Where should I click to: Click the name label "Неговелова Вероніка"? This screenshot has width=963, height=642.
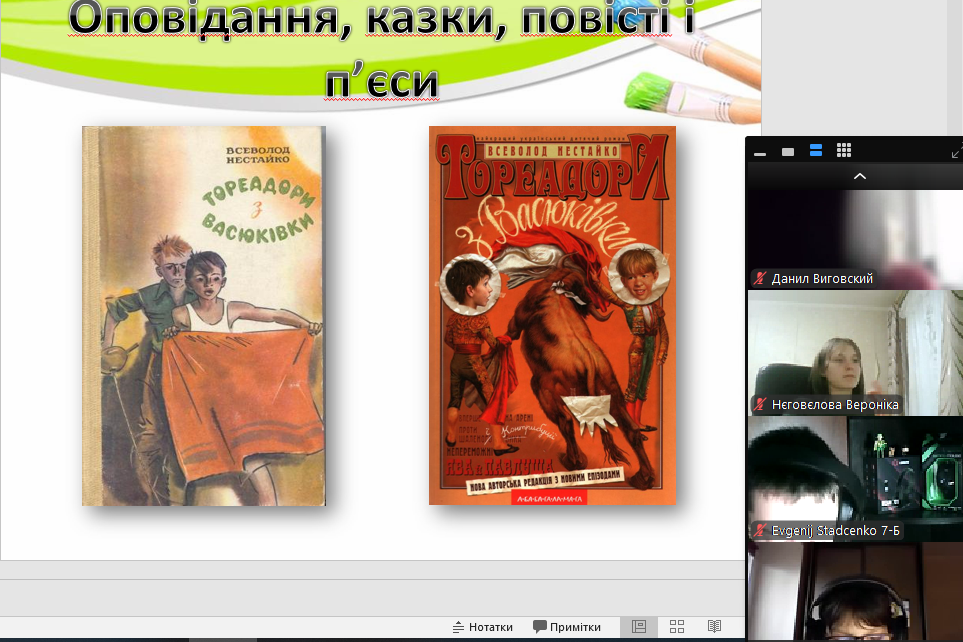[835, 404]
